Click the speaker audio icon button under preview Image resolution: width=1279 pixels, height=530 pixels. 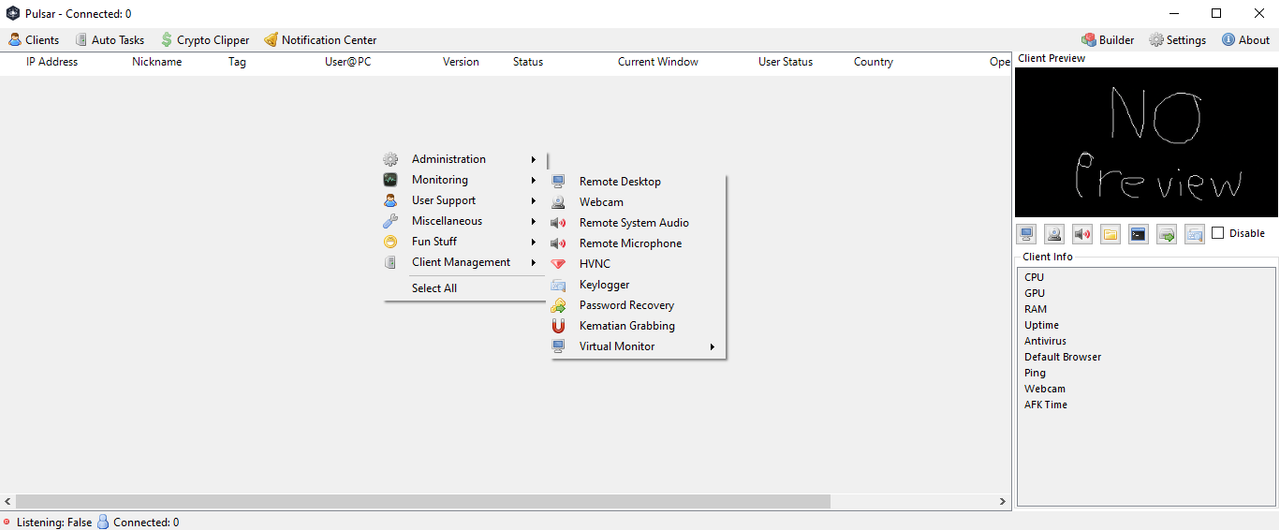1082,234
